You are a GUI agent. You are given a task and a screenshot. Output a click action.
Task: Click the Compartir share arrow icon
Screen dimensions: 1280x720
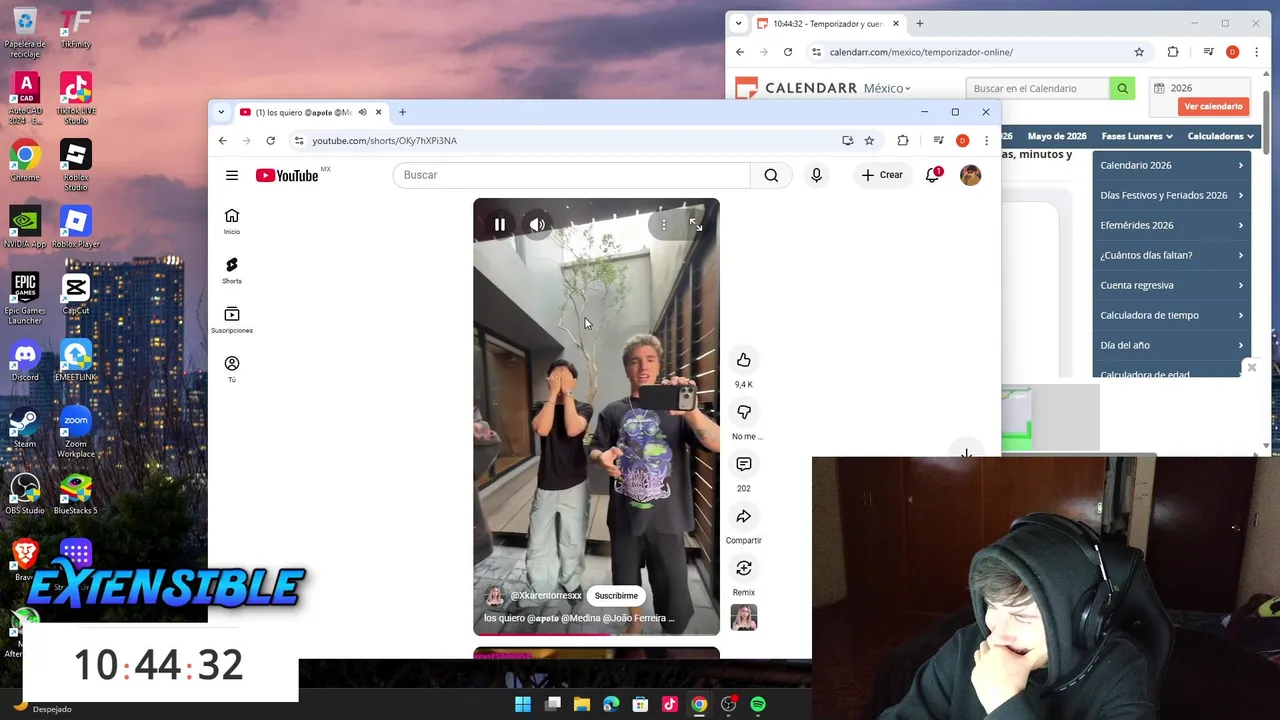[743, 516]
